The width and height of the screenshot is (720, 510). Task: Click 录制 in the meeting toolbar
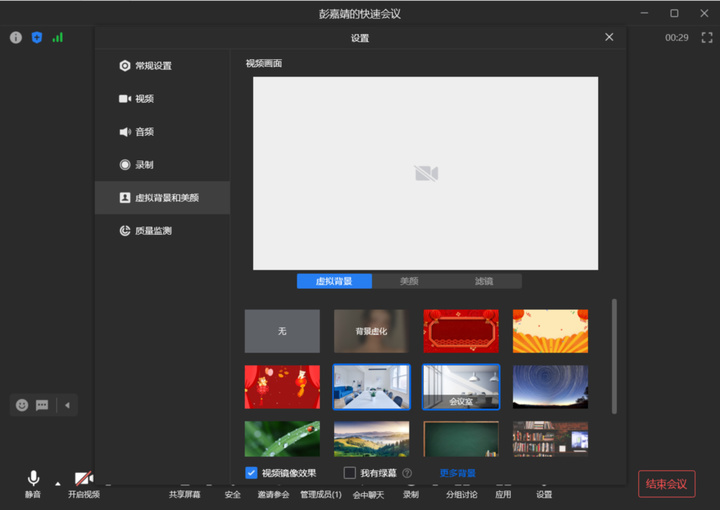411,494
